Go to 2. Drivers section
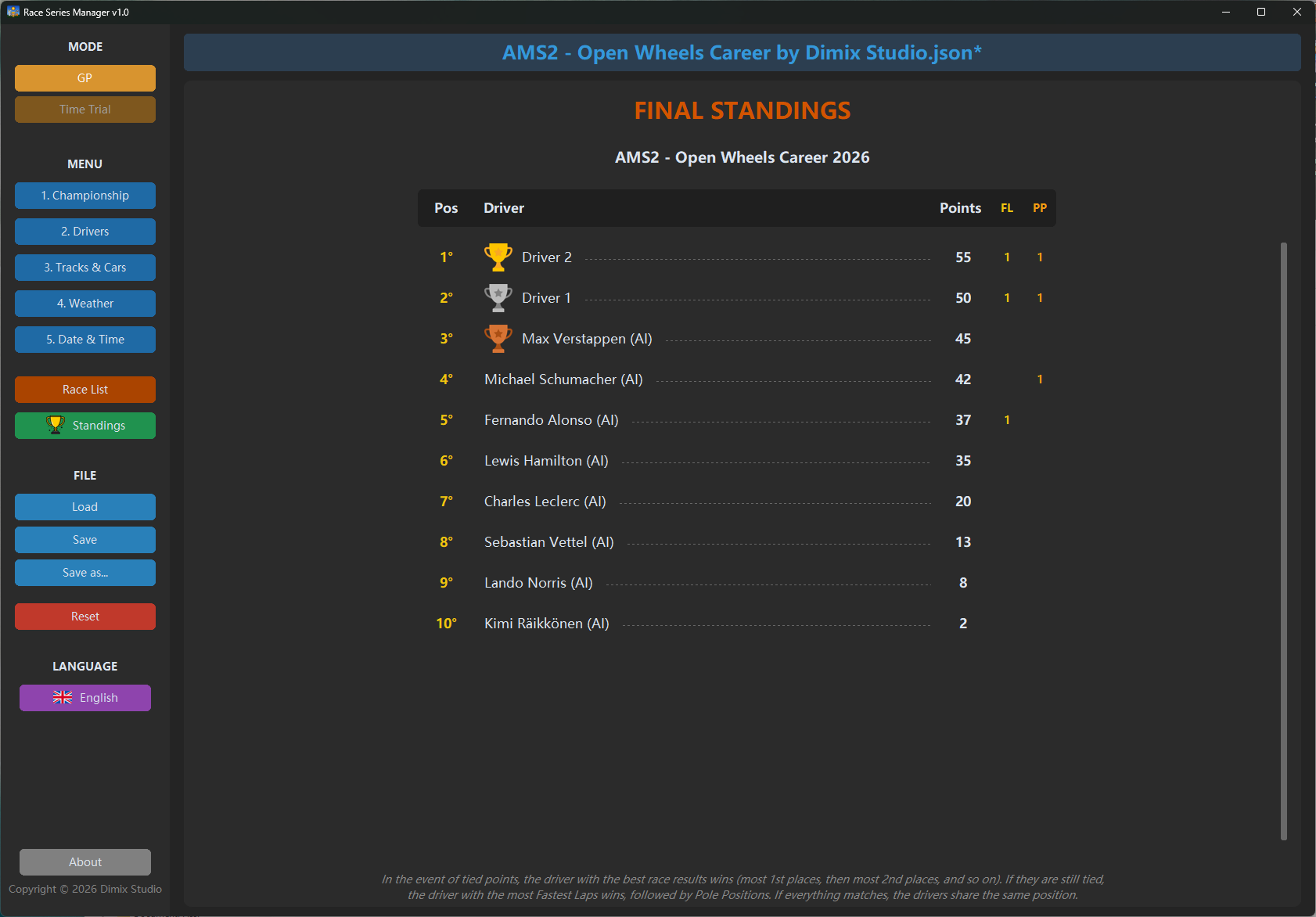 (x=85, y=232)
